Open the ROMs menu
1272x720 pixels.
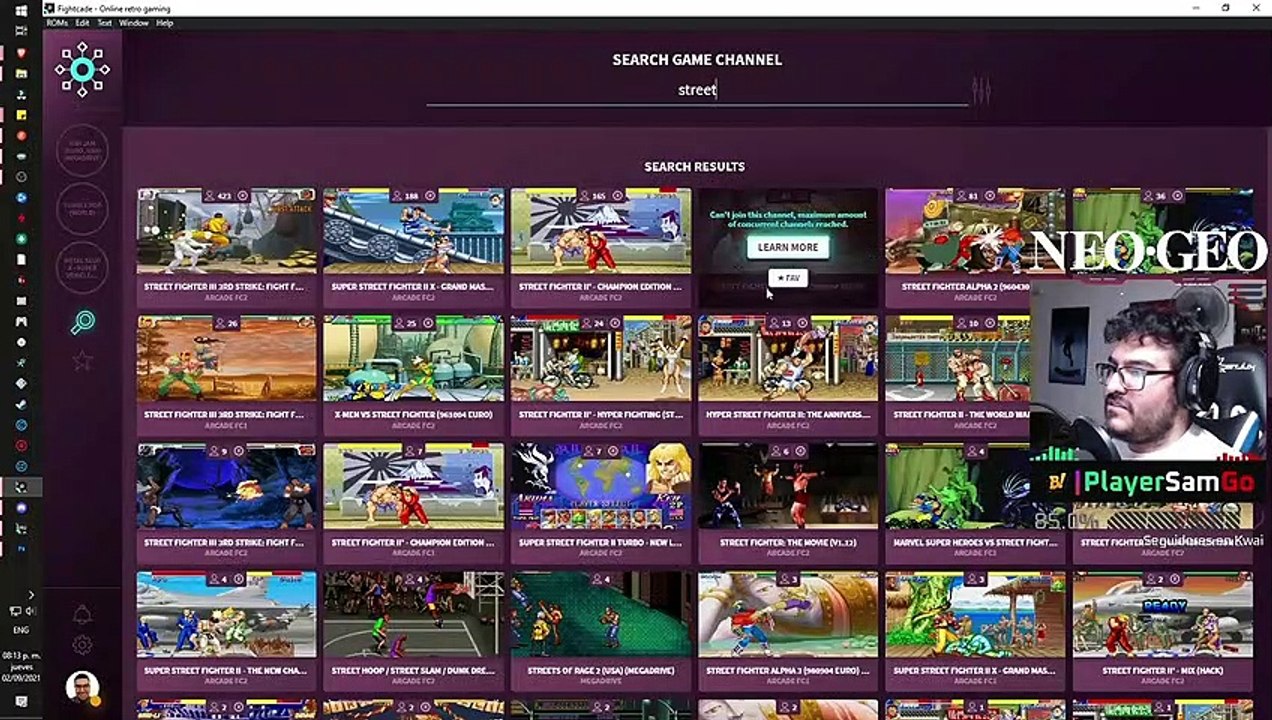[x=57, y=23]
